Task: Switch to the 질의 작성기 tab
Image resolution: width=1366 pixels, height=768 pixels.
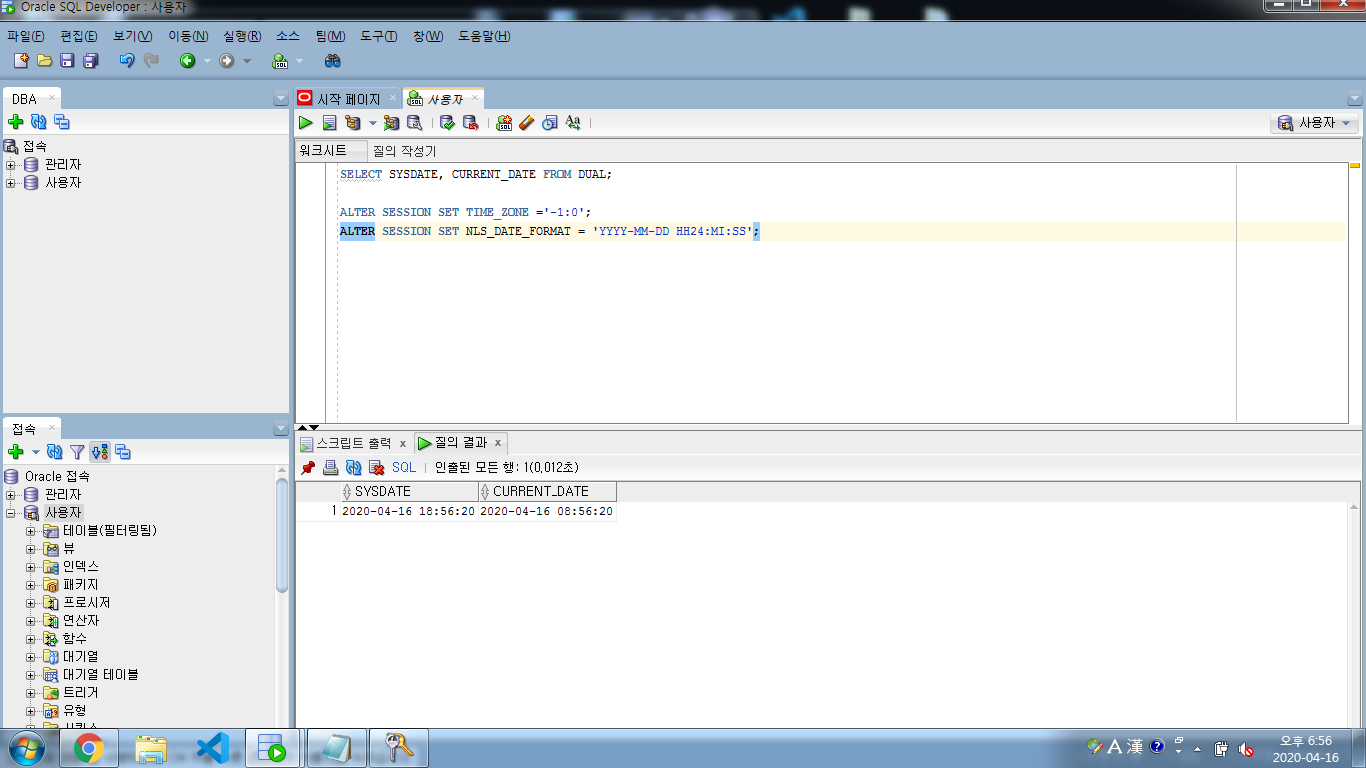Action: [x=404, y=151]
